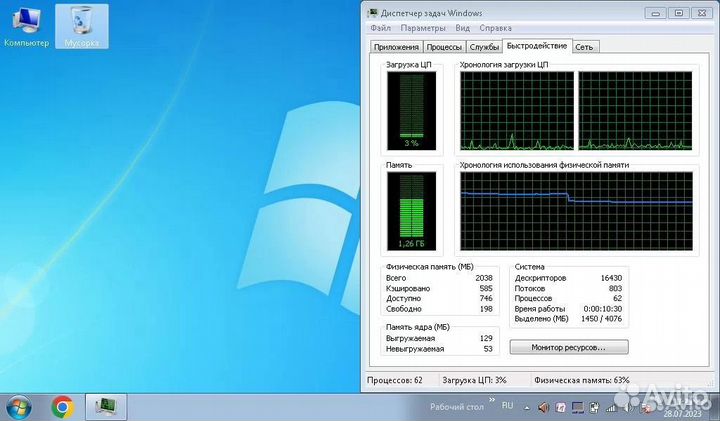Click the Монитор ресурсов button
720x421 pixels.
pyautogui.click(x=568, y=348)
